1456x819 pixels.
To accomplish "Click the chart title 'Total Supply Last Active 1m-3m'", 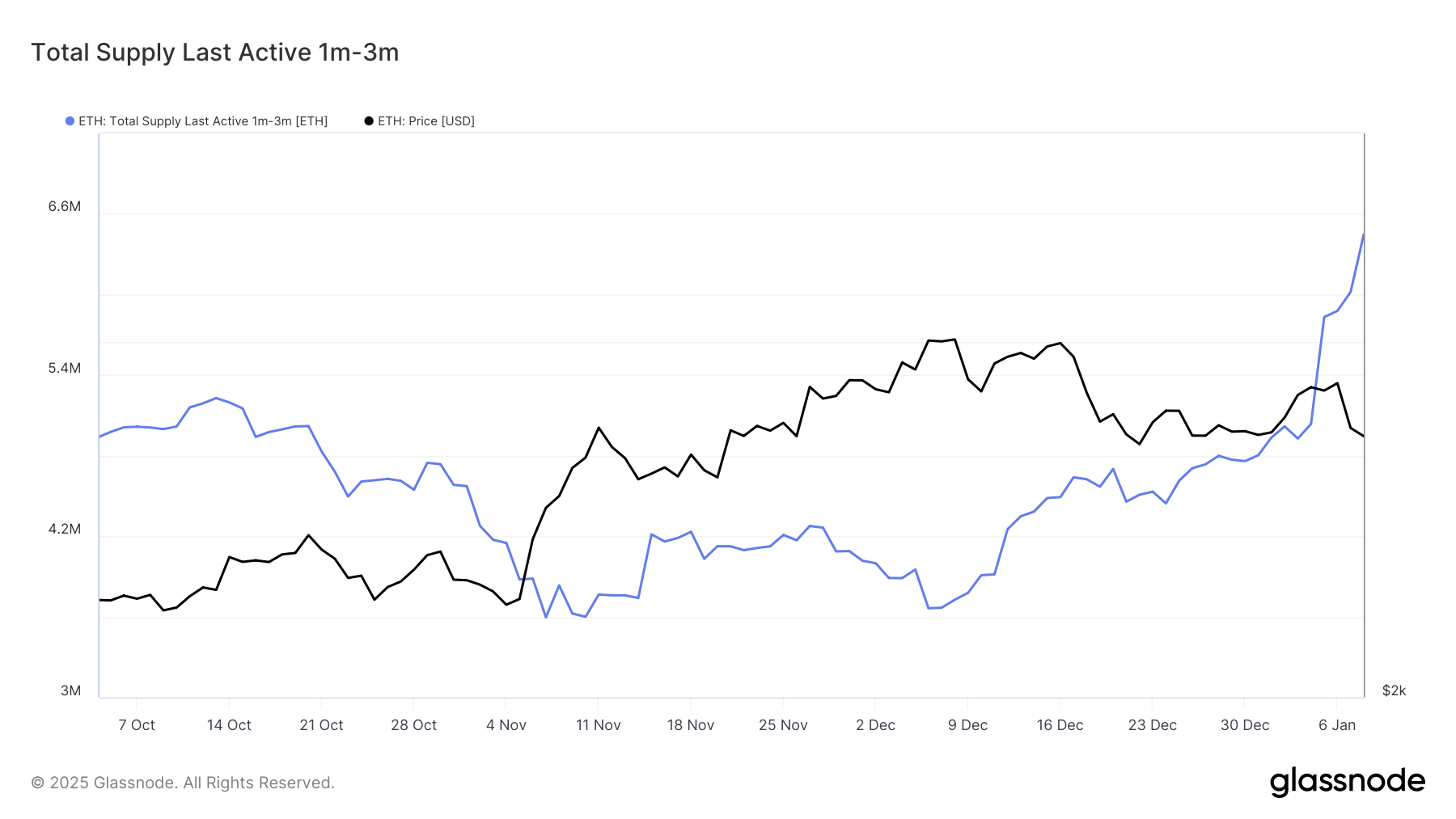I will coord(214,53).
